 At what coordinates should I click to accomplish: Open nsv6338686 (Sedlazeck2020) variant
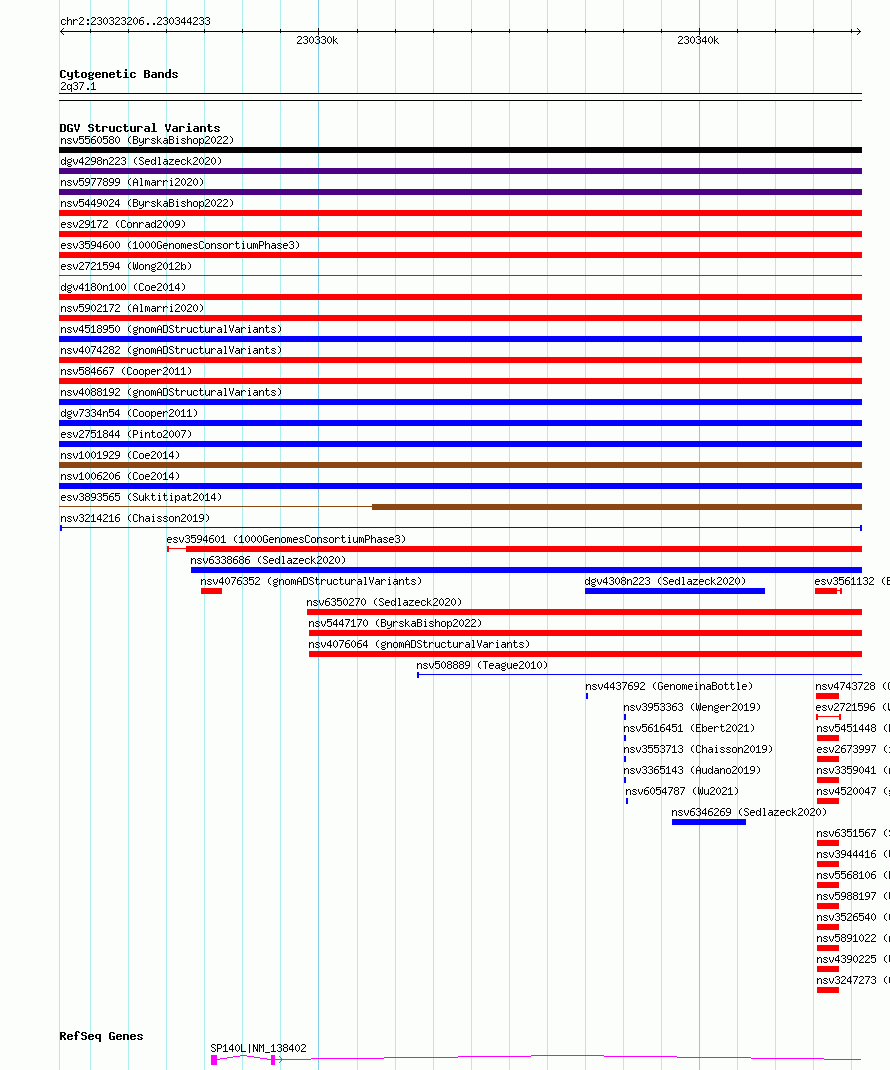click(268, 560)
